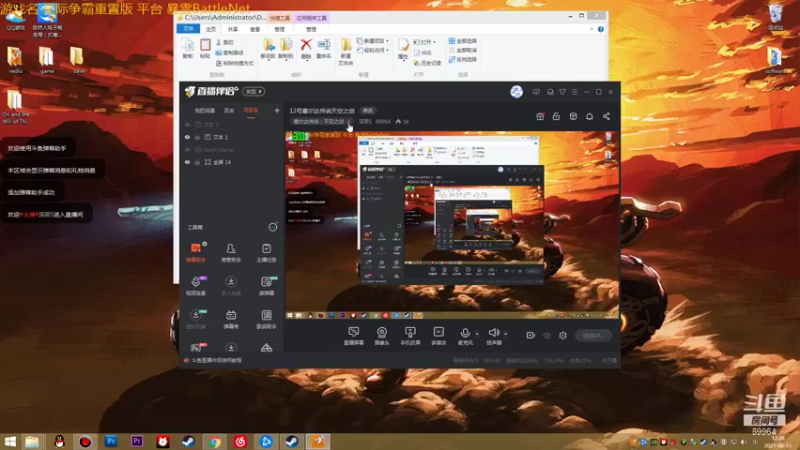Image resolution: width=800 pixels, height=450 pixels.
Task: Switch to Explorer 主页 home tab
Action: tap(211, 30)
